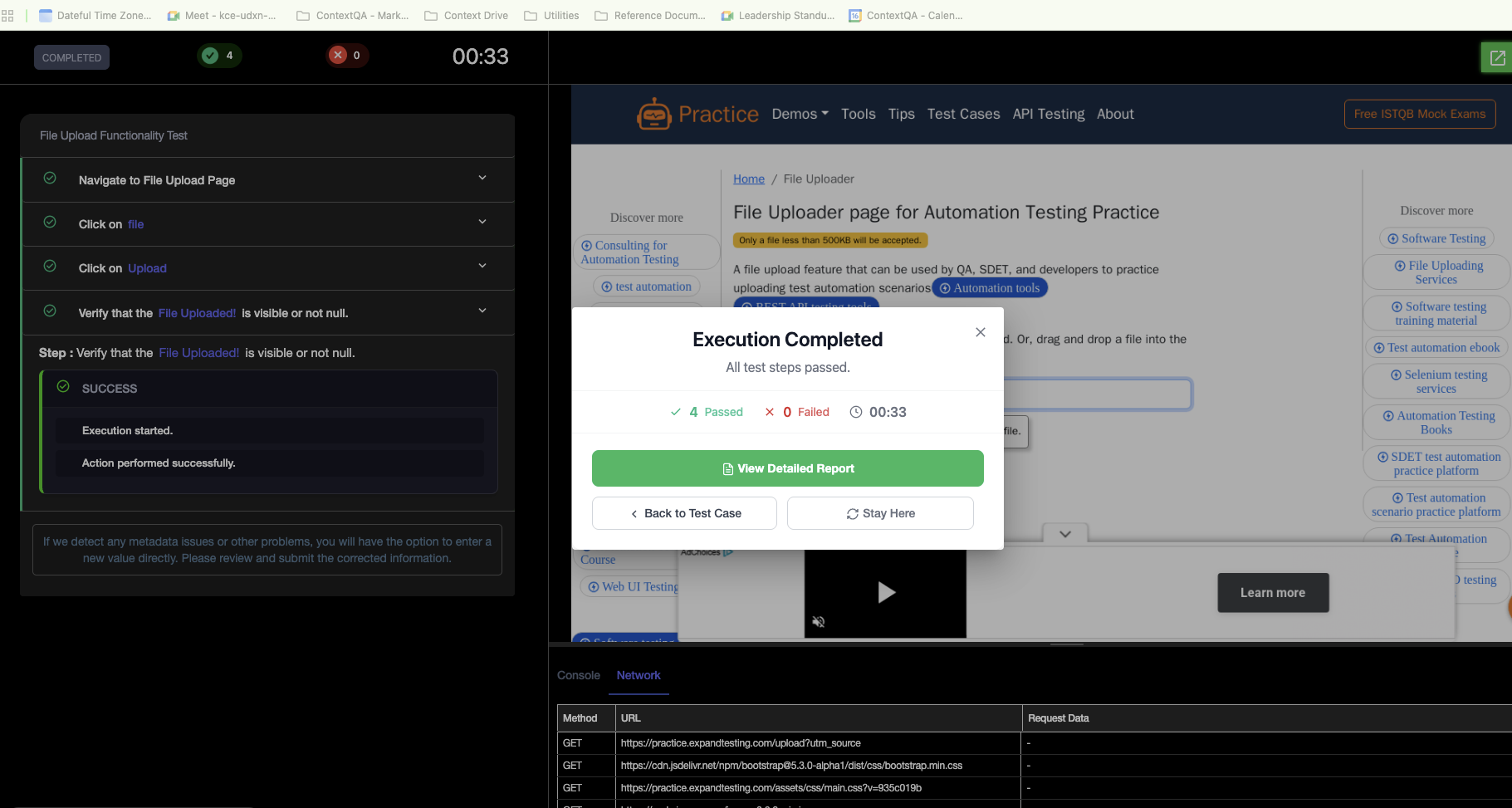1512x808 pixels.
Task: Click Back to Test Case button
Action: coord(684,513)
